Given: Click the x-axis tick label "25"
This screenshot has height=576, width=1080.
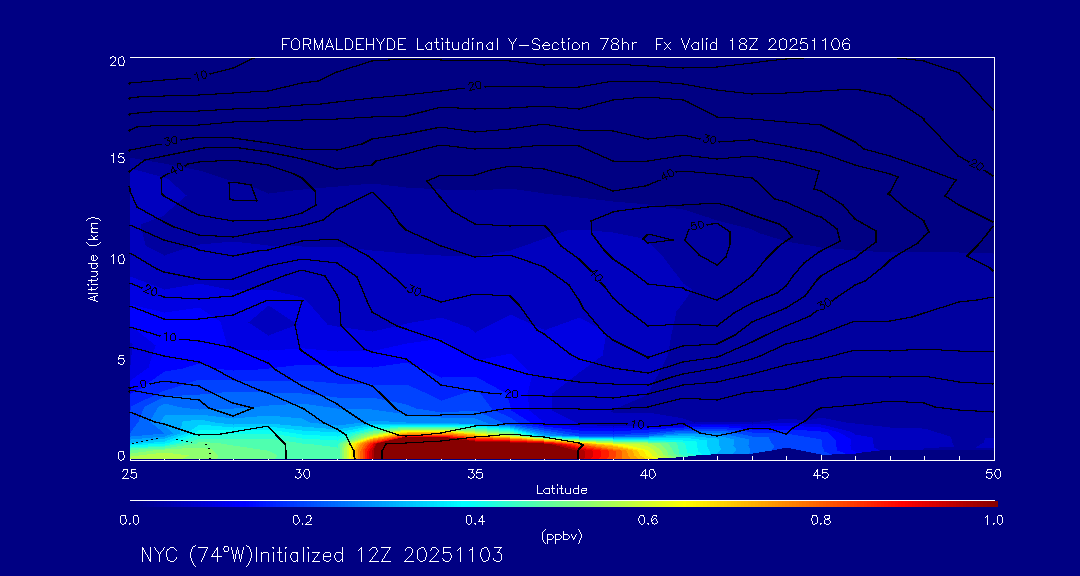Looking at the screenshot, I should pos(129,473).
